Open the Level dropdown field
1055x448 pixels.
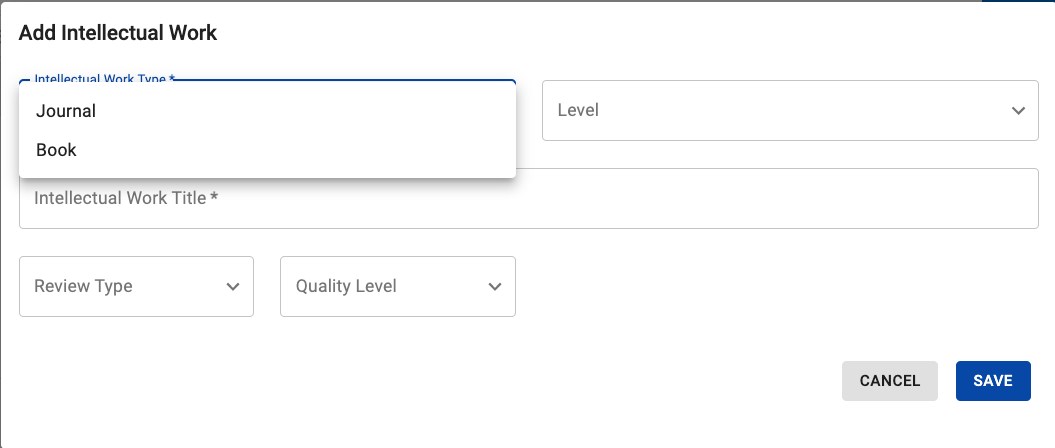[x=790, y=110]
